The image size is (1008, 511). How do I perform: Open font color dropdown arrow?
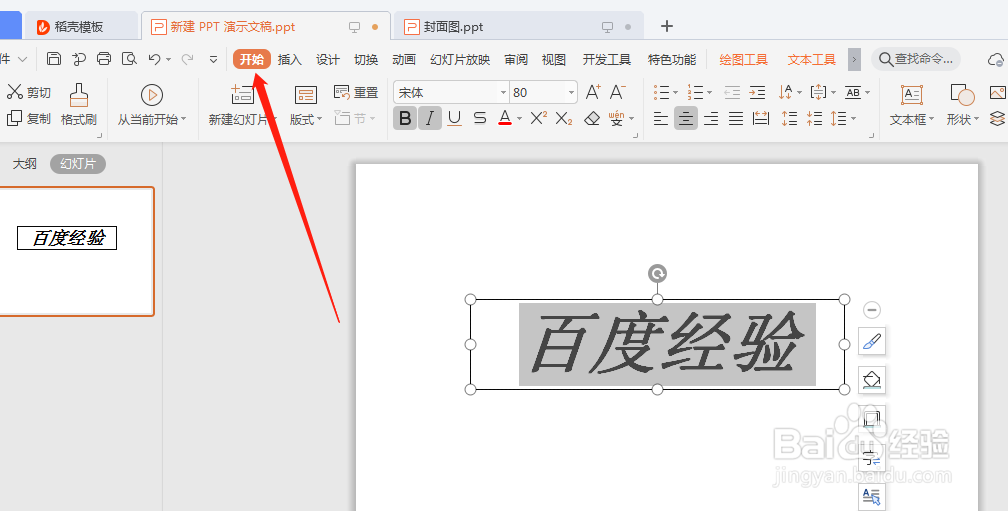pos(519,119)
